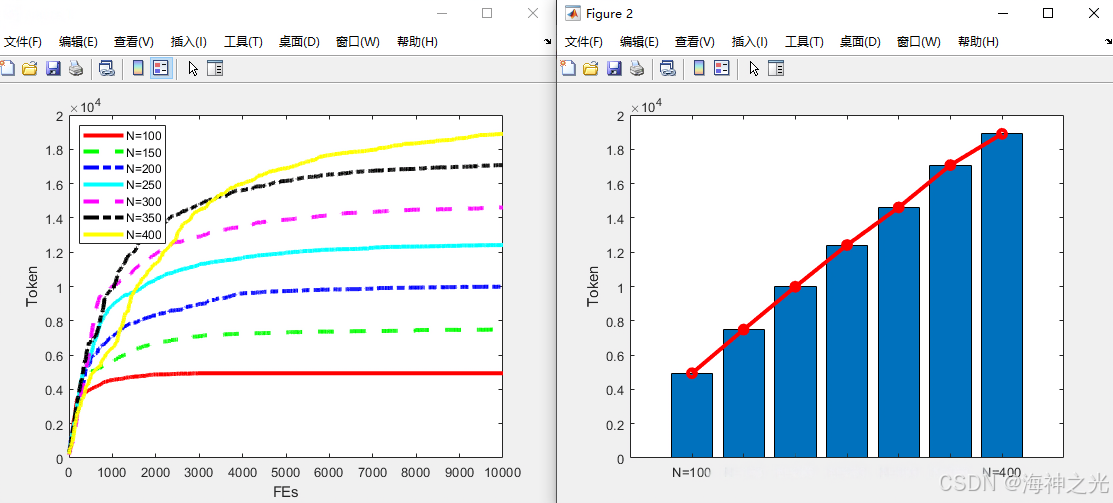
Task: Select the tallest bar above N=400
Action: point(1002,295)
